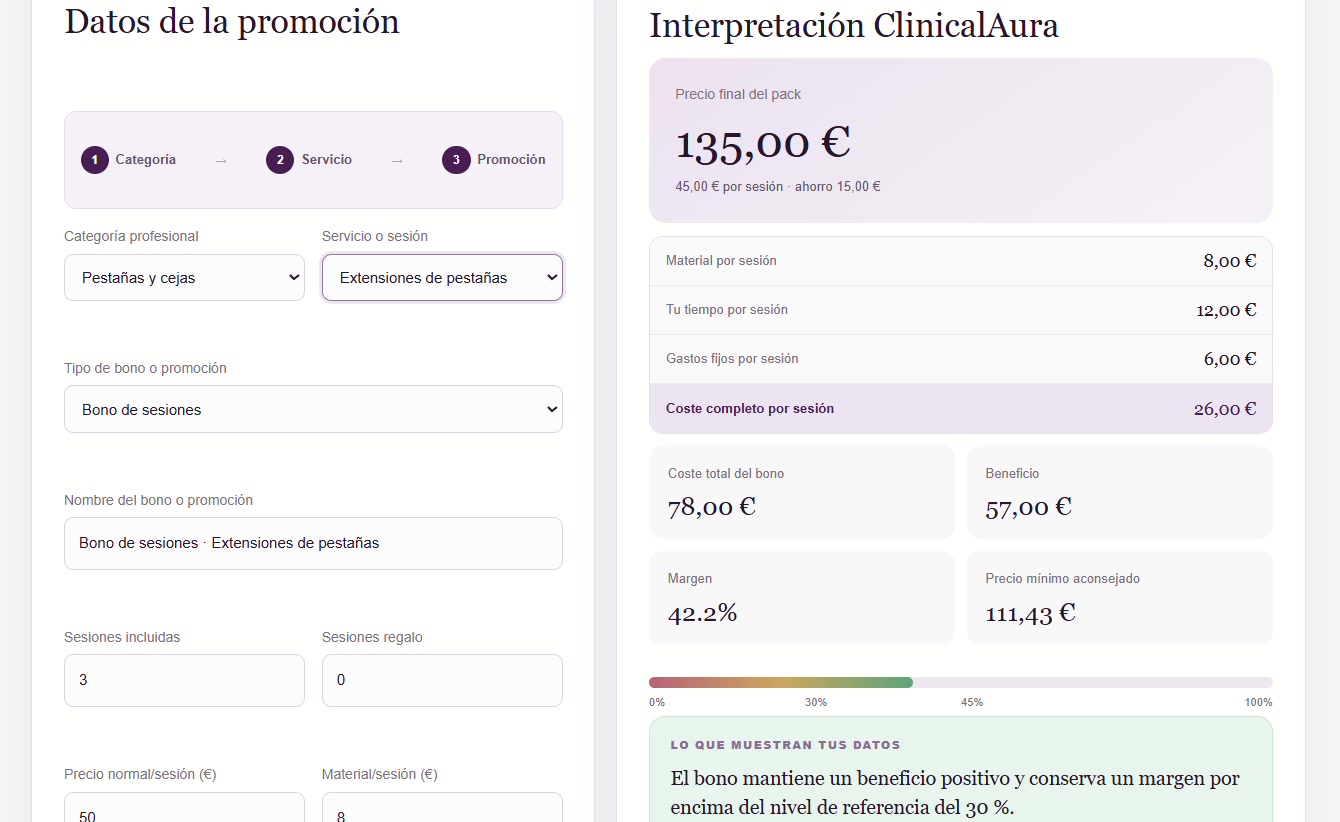
Task: Click the Coste total del bono card
Action: (x=802, y=492)
